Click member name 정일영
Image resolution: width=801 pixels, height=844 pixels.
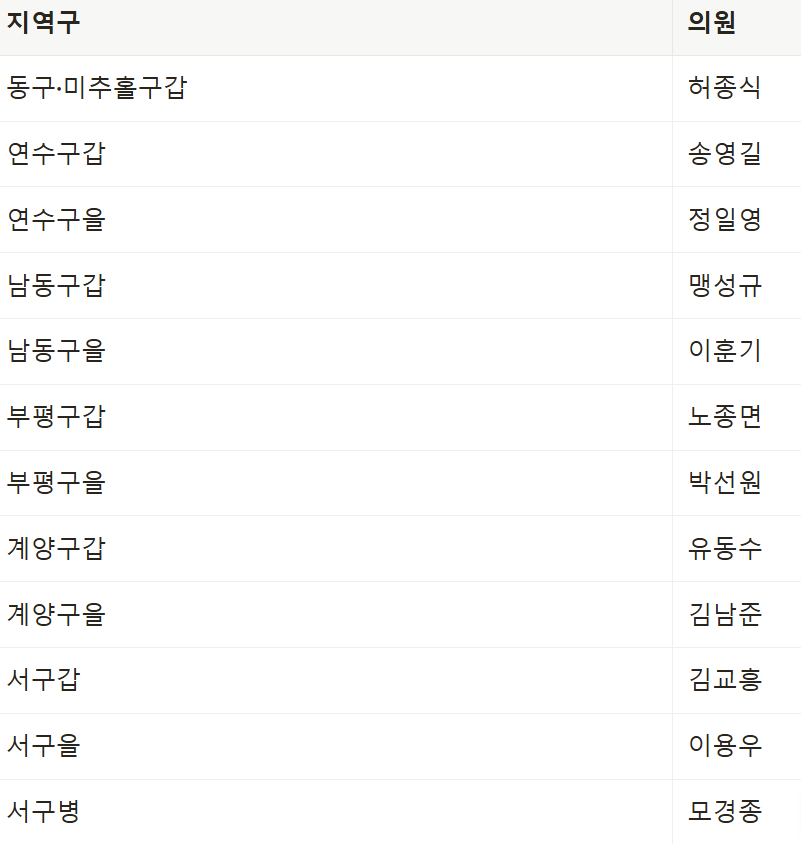click(x=725, y=220)
